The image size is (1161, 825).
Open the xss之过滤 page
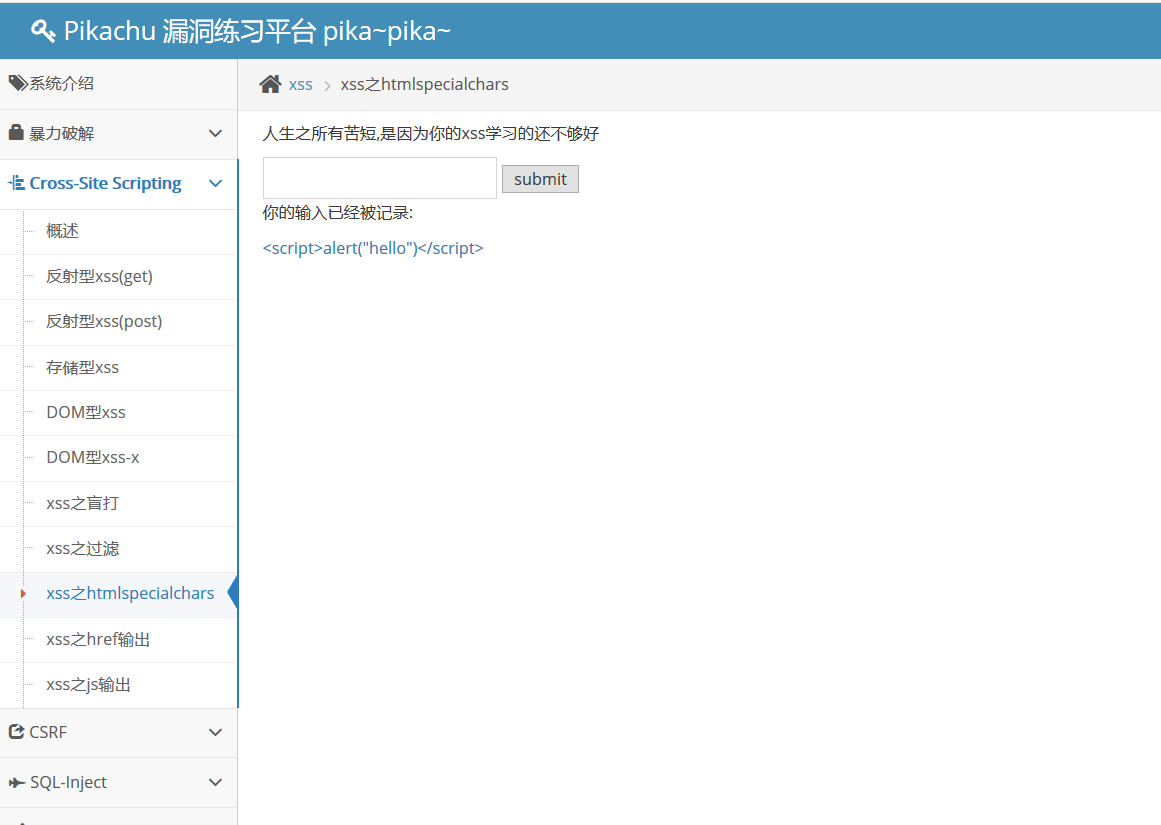coord(82,549)
